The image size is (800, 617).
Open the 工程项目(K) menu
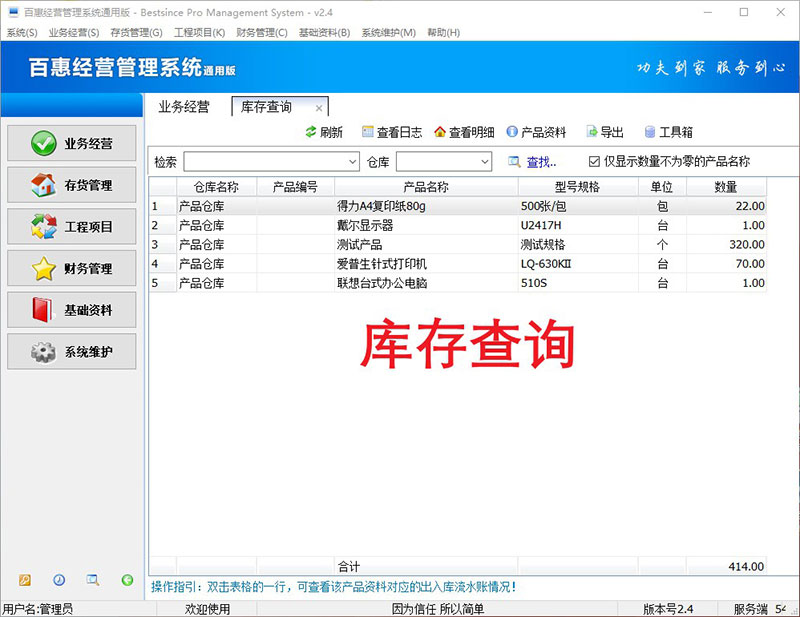[199, 33]
